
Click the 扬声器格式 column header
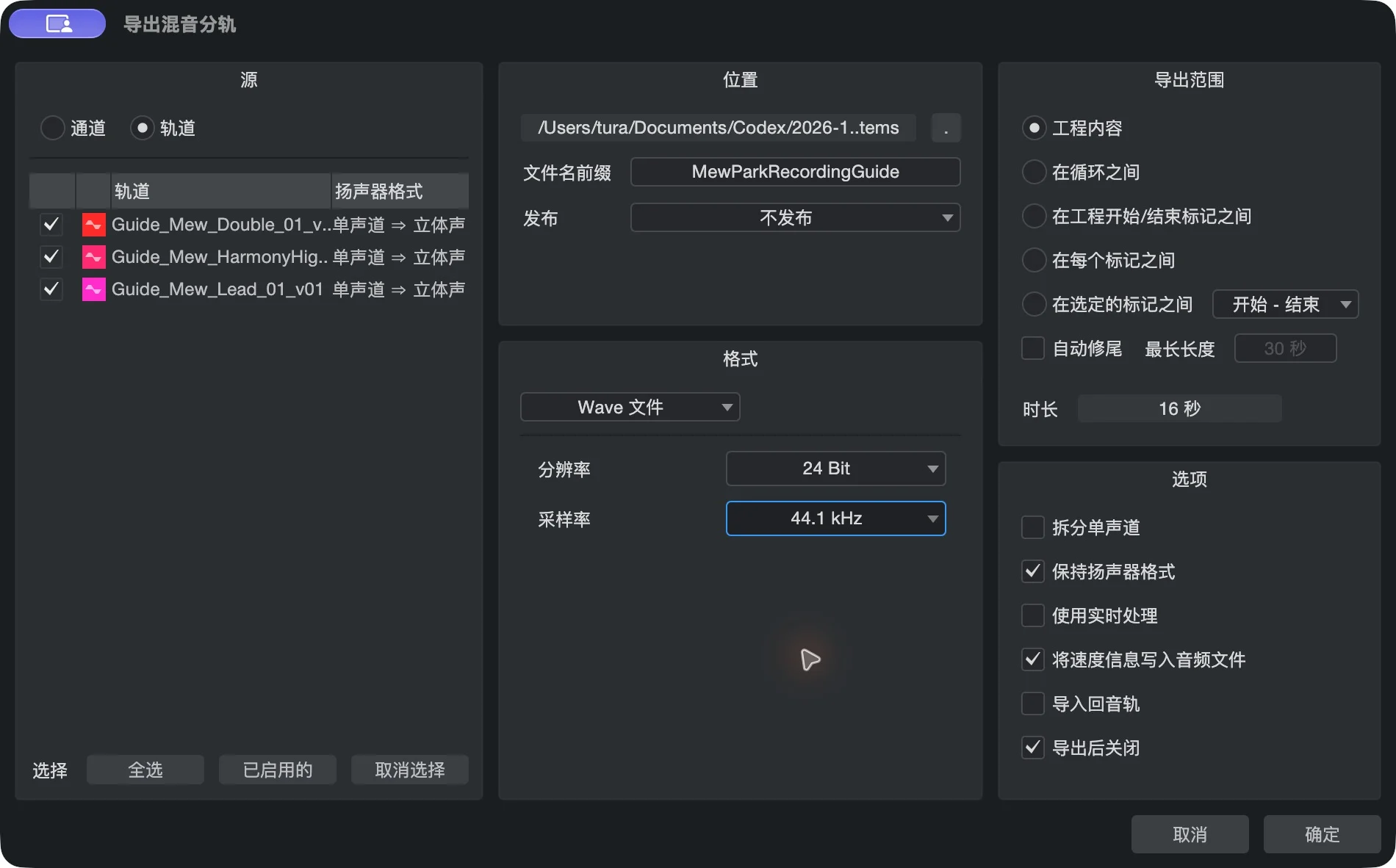pos(400,191)
